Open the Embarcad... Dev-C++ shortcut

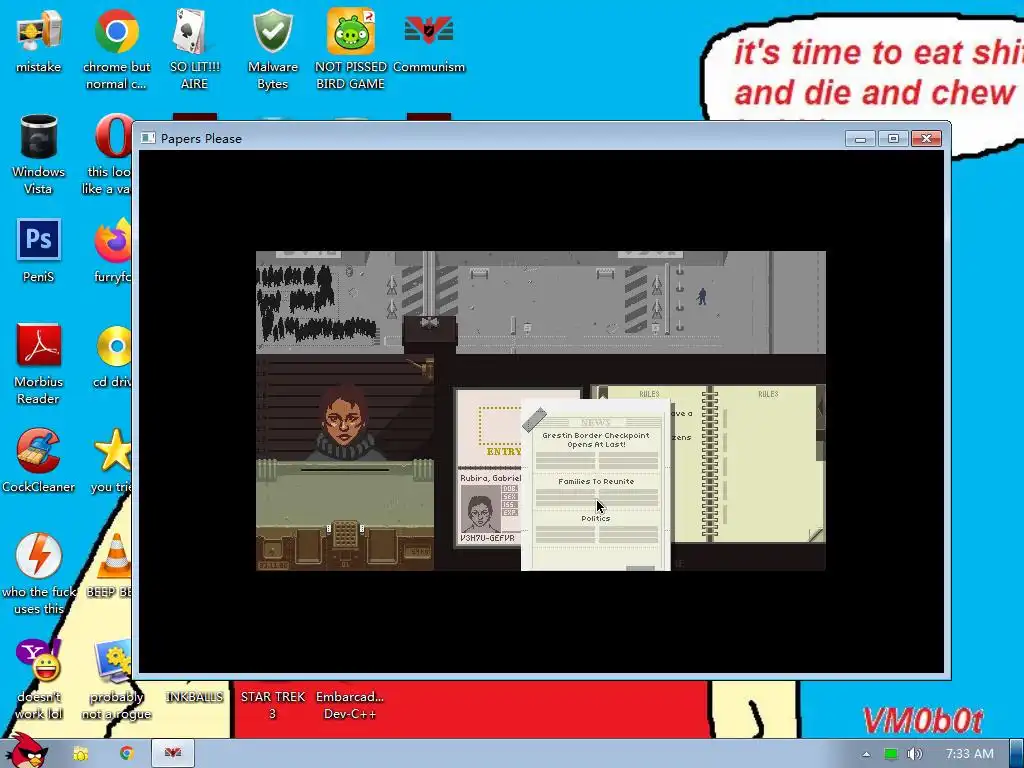click(350, 705)
